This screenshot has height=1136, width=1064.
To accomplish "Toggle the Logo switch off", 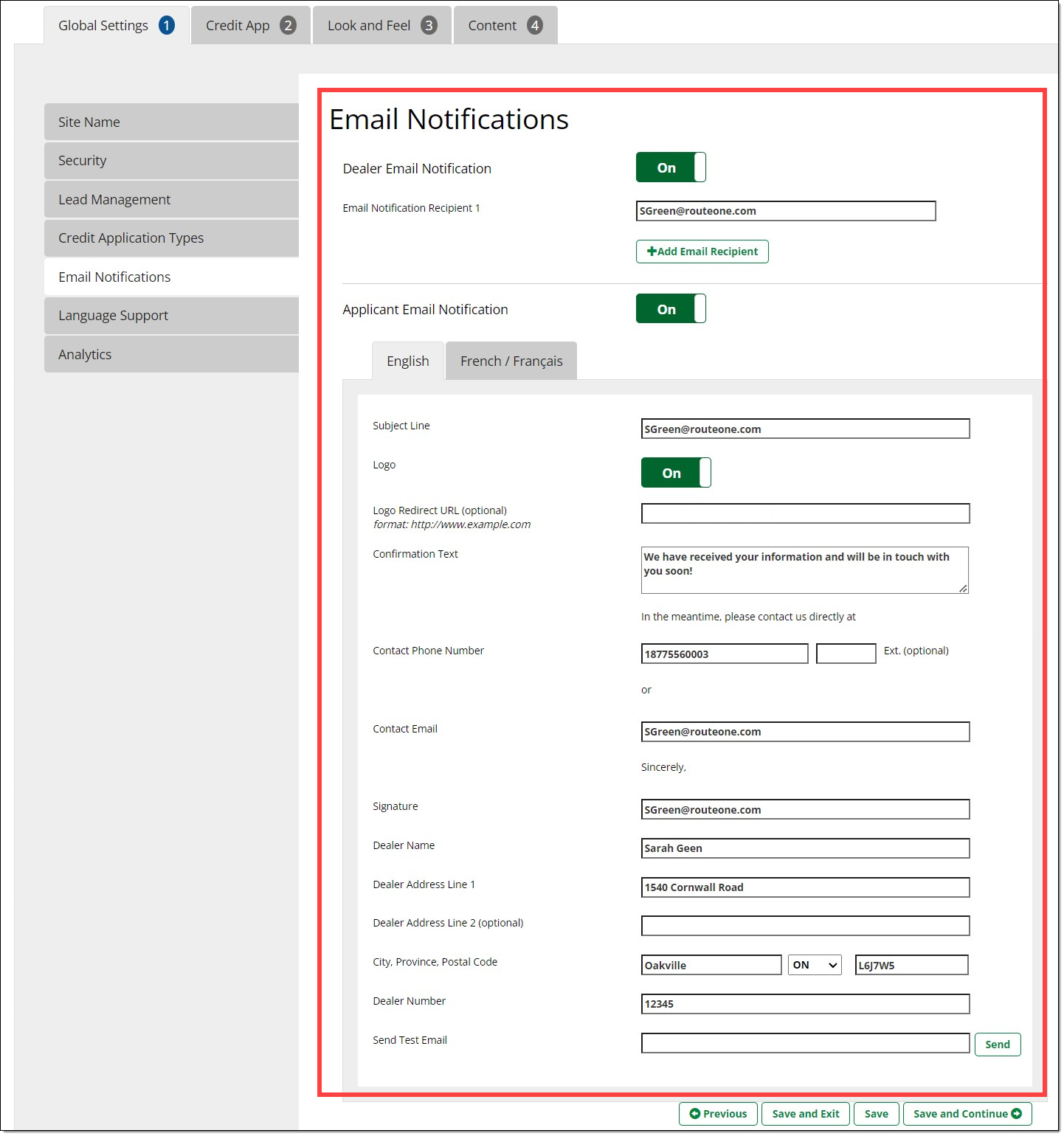I will click(675, 473).
